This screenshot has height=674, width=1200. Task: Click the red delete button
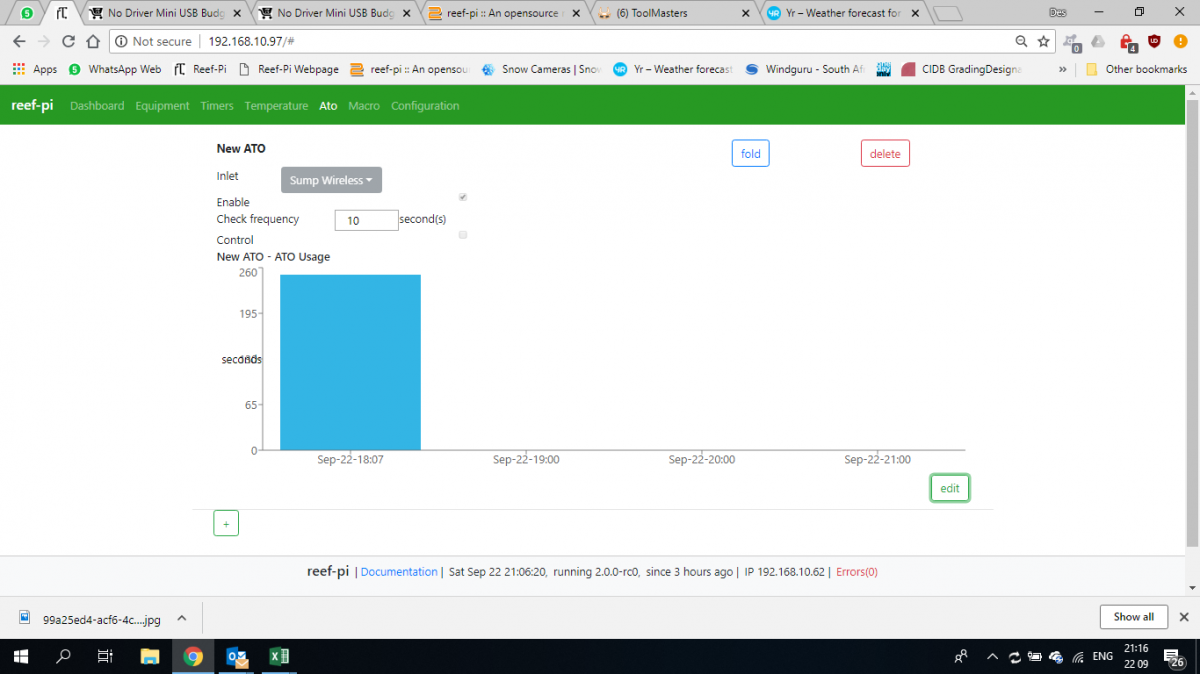click(x=885, y=154)
